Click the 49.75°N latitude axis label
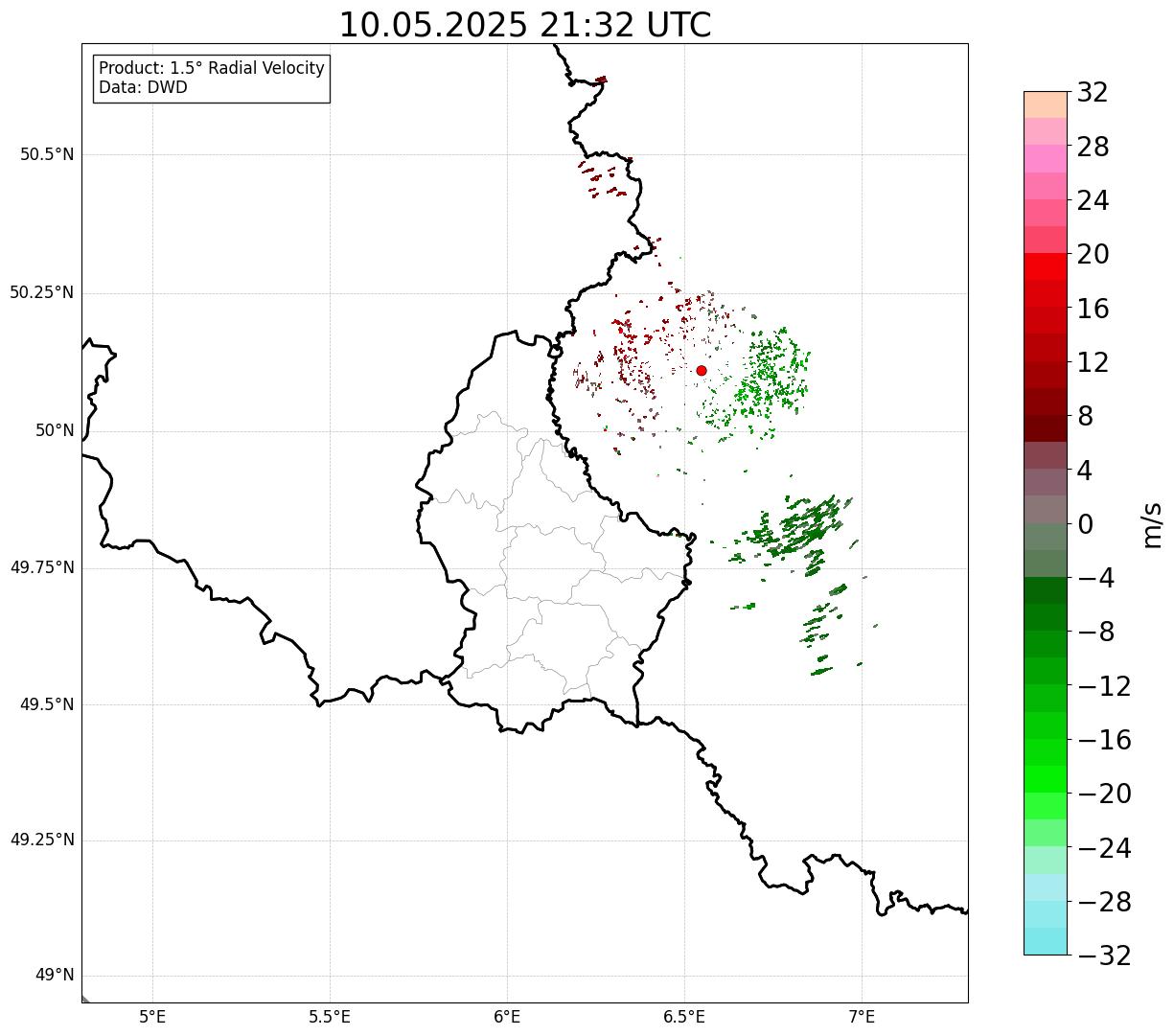This screenshot has width=1174, height=1036. click(42, 567)
